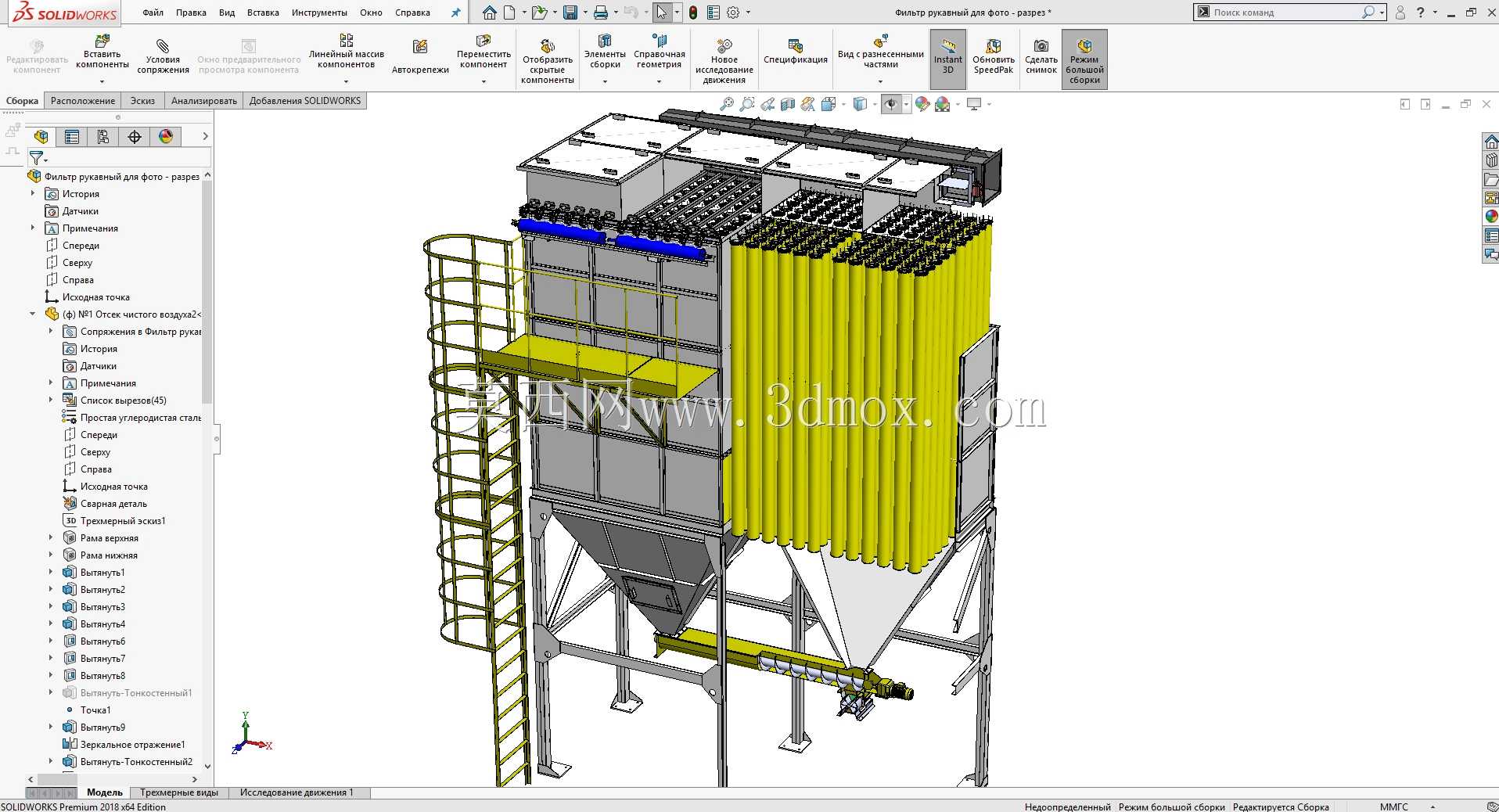Open the DisplayManager color sphere tab icon
Viewport: 1499px width, 812px height.
click(166, 137)
